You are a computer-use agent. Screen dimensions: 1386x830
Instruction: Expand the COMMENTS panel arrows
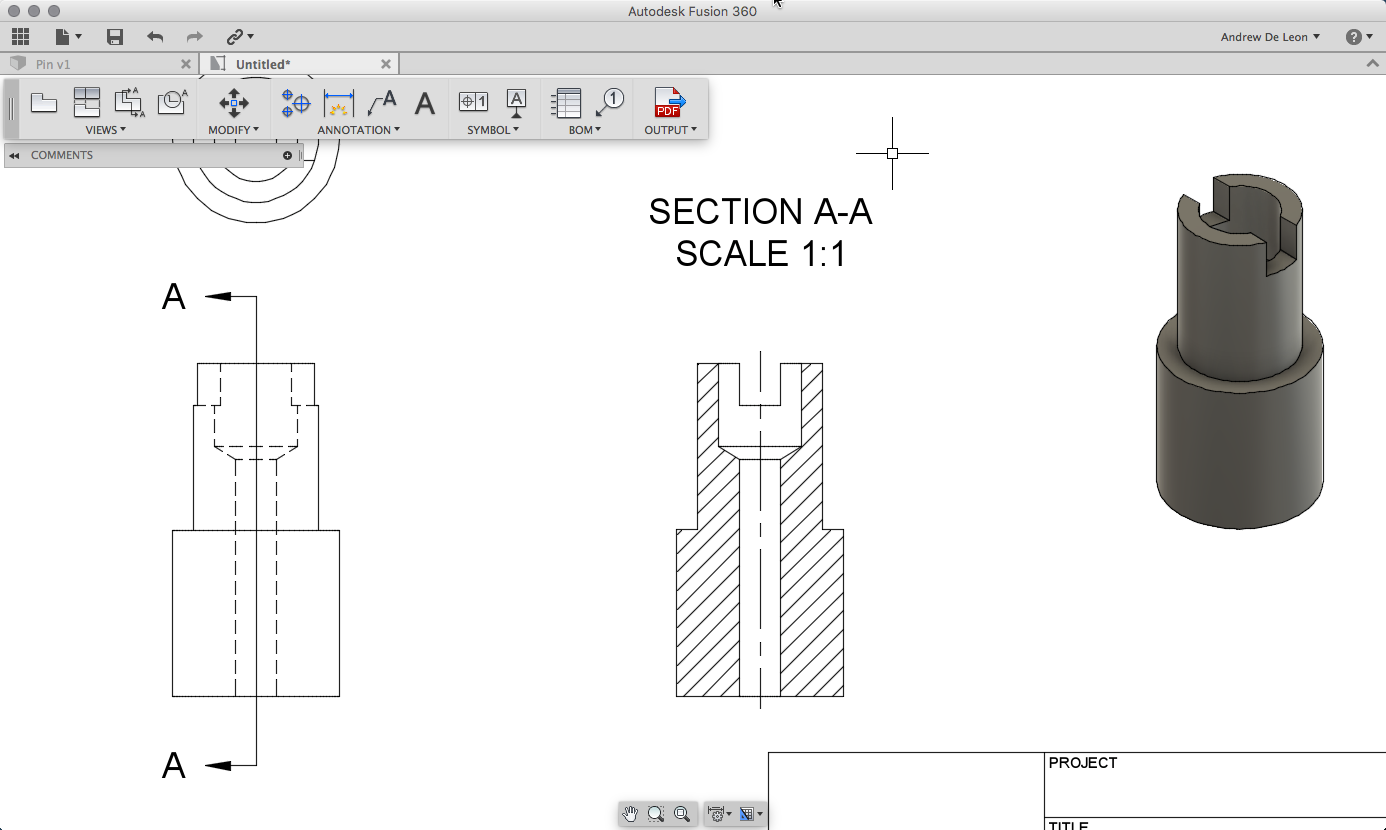coord(14,156)
